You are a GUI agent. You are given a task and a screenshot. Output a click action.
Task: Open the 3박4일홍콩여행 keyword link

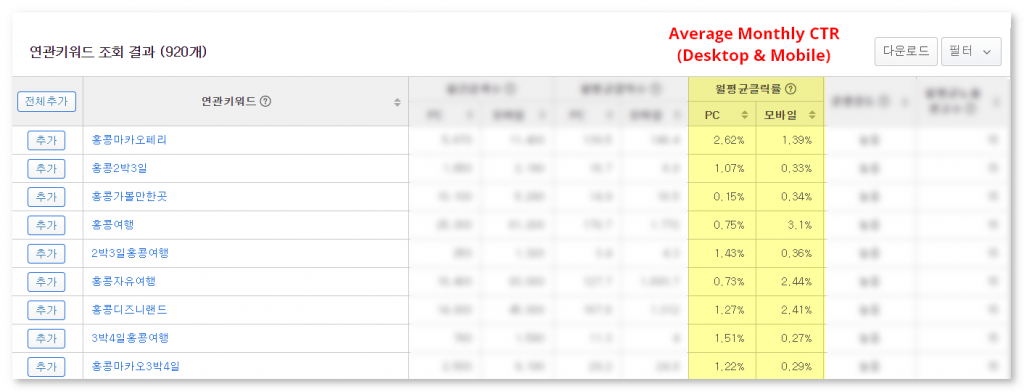point(131,338)
